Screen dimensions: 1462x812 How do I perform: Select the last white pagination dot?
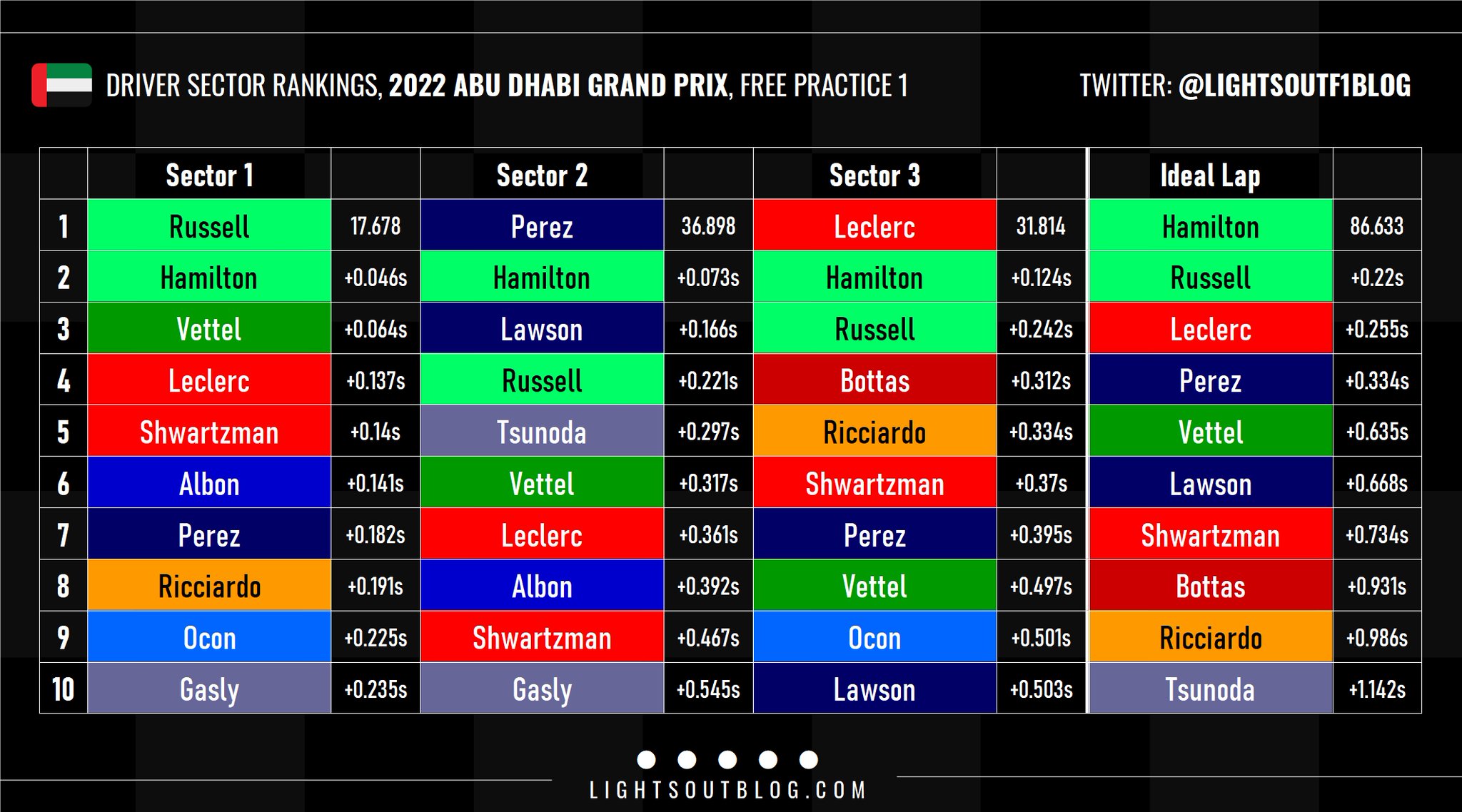pyautogui.click(x=809, y=760)
